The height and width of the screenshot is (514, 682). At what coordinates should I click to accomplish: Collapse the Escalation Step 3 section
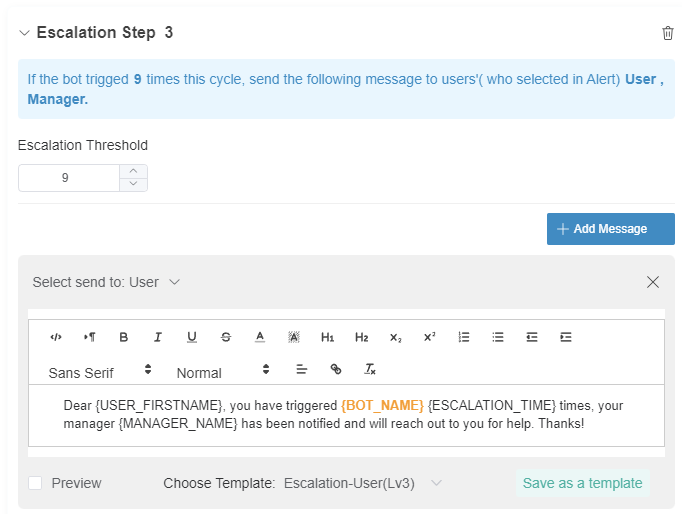point(25,33)
